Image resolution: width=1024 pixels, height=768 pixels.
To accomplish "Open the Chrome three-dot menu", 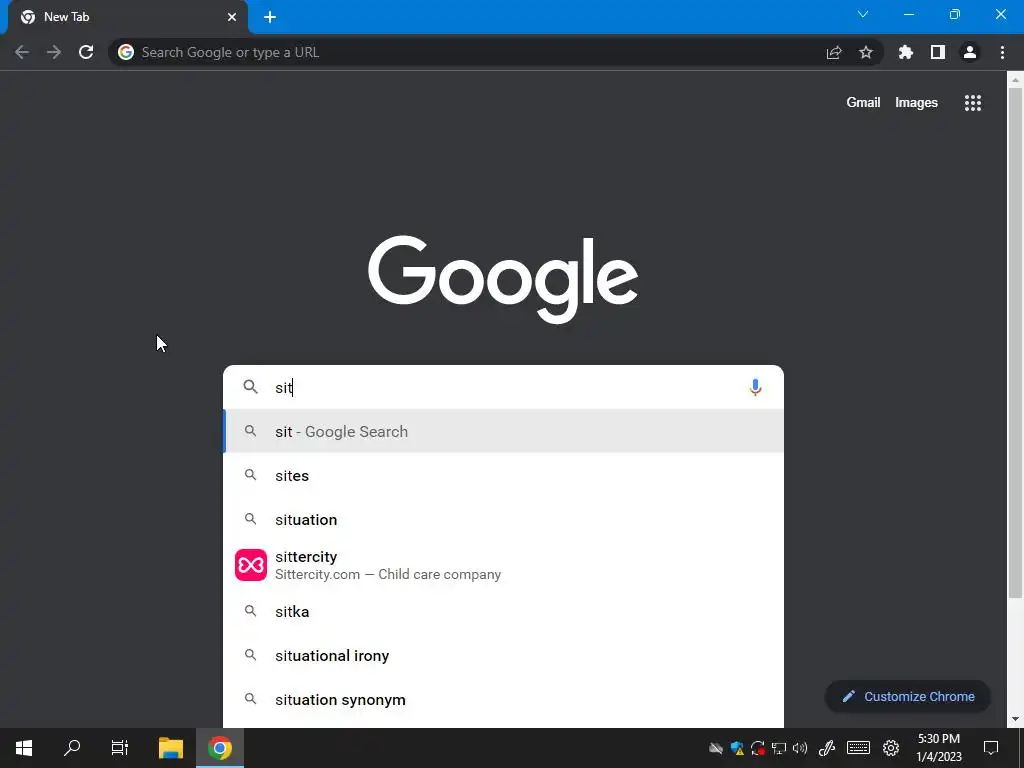I will 1002,52.
